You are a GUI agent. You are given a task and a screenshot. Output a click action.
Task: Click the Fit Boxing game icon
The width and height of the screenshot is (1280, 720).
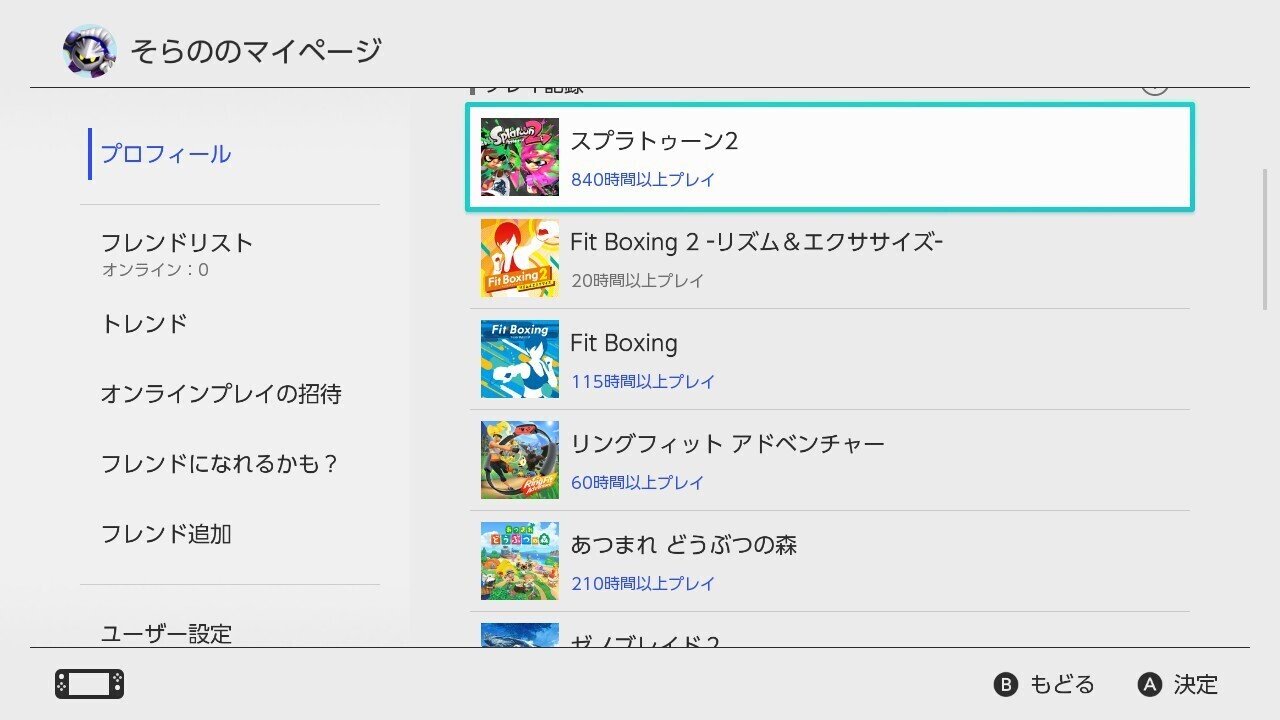point(519,359)
